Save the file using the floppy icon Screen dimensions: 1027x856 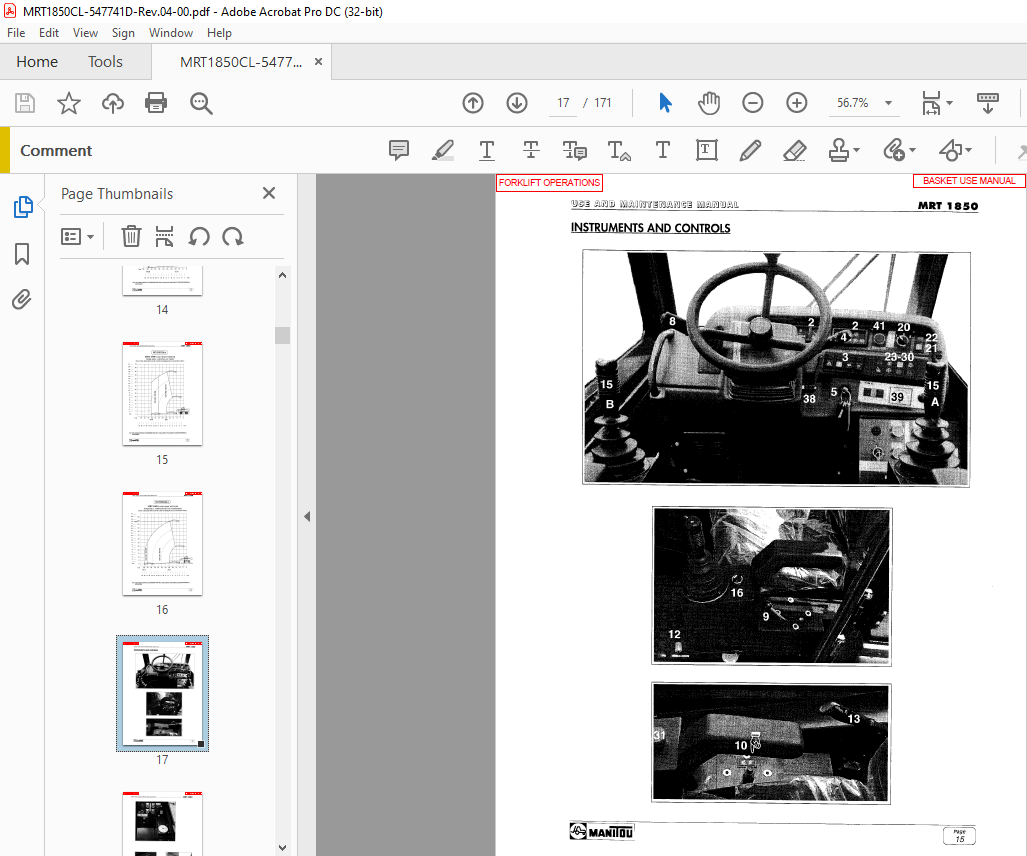click(x=25, y=103)
